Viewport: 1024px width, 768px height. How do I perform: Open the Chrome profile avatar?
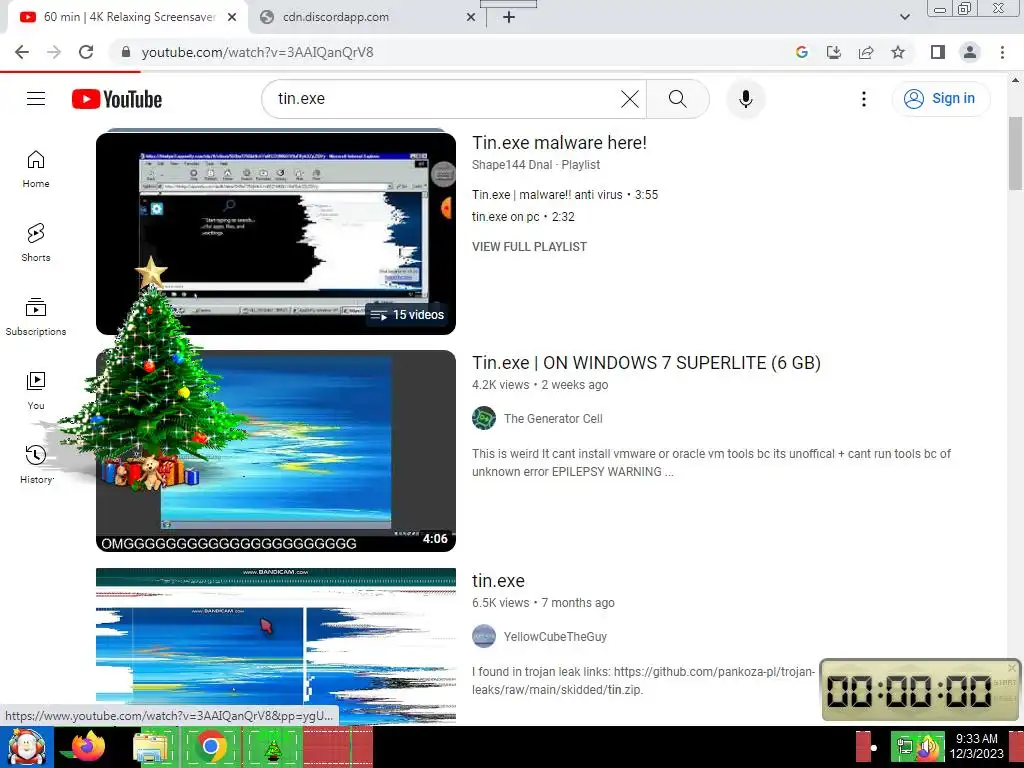click(x=970, y=52)
